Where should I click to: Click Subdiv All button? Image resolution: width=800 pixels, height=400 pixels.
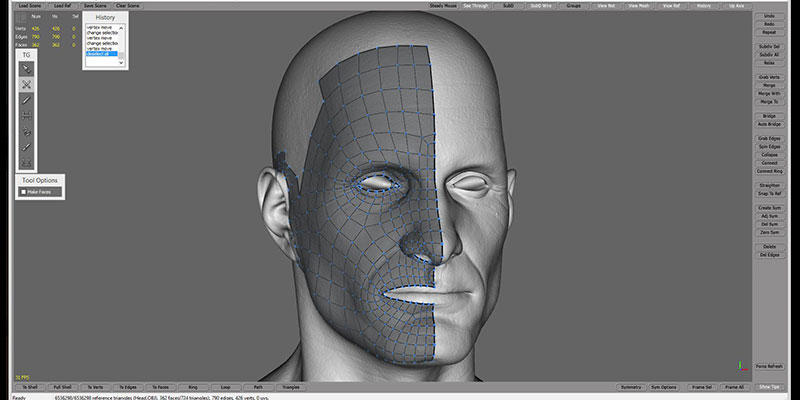click(769, 55)
